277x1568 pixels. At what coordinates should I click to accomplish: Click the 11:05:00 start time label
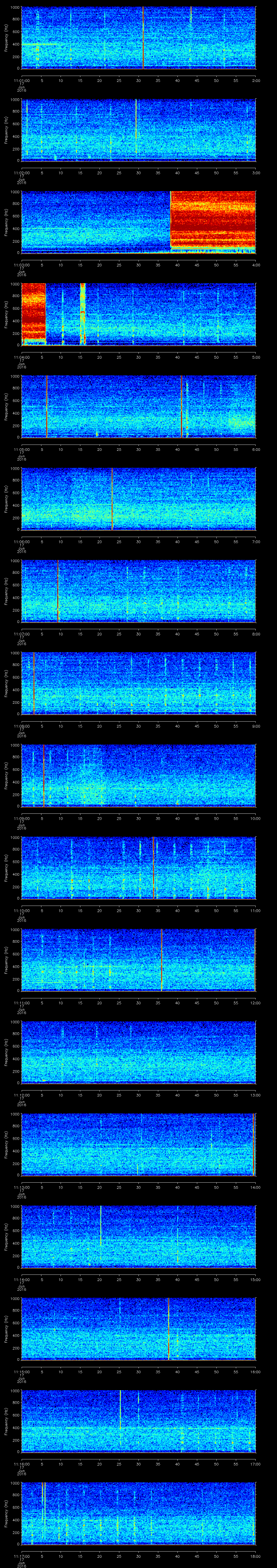click(21, 449)
